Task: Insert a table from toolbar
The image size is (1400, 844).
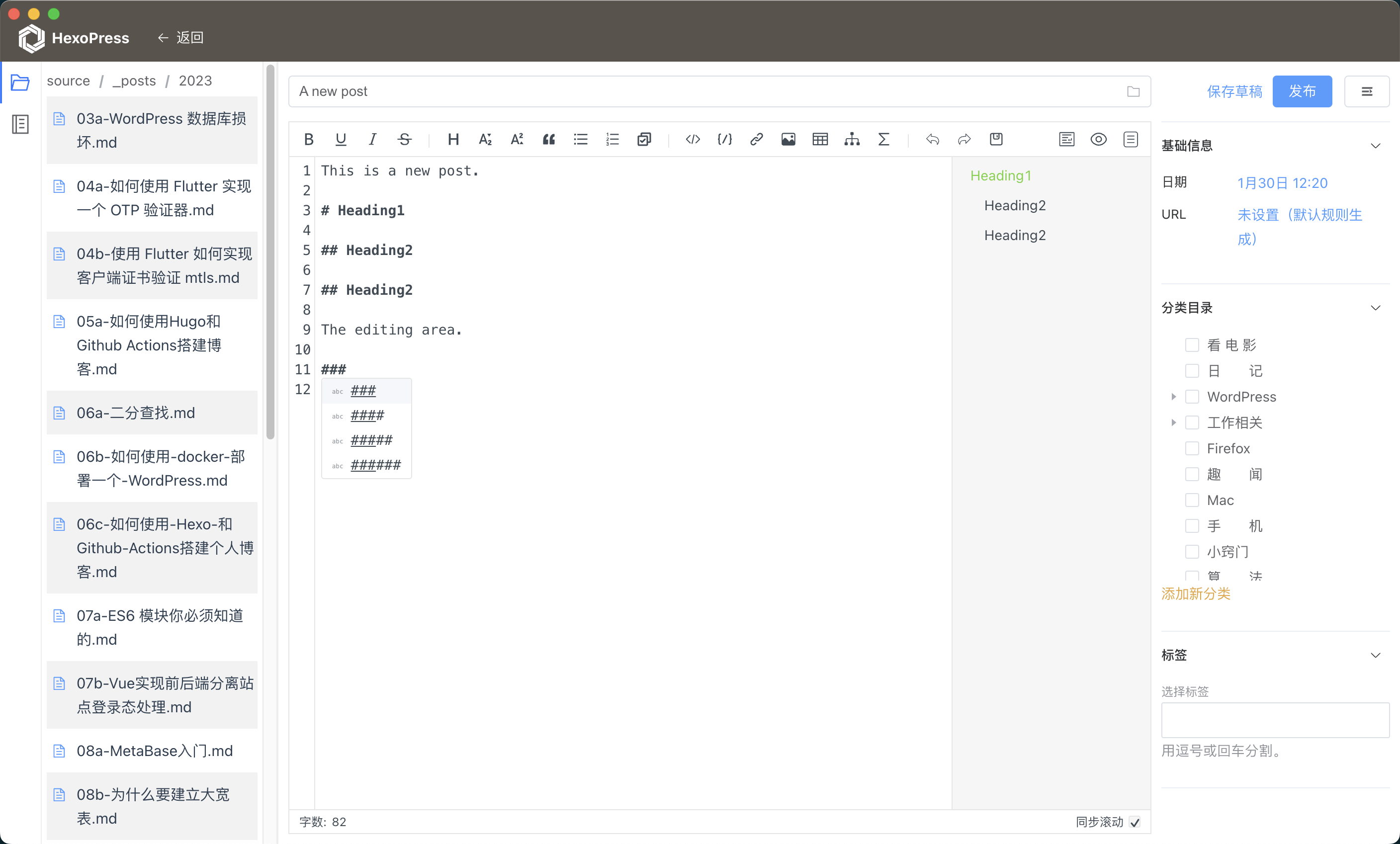Action: tap(820, 139)
